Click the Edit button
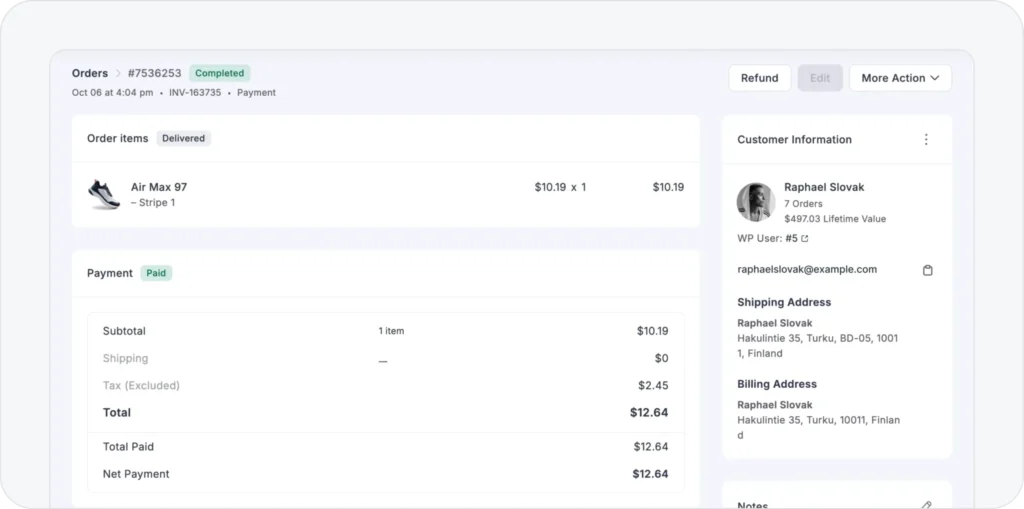This screenshot has width=1024, height=509. point(820,78)
